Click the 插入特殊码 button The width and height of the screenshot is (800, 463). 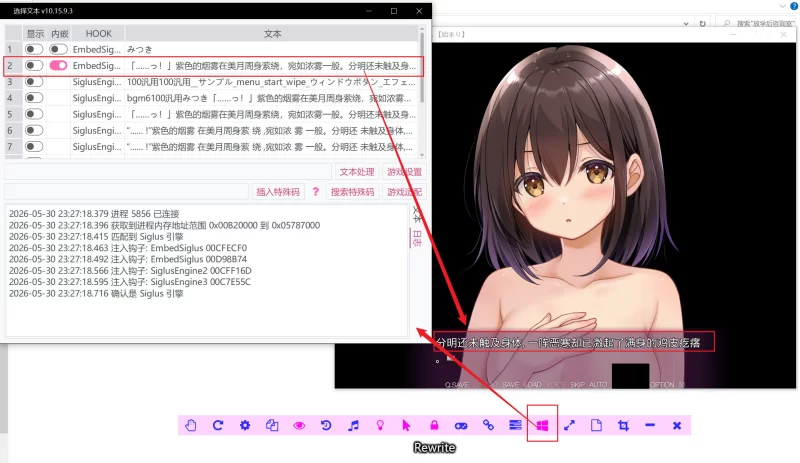278,192
